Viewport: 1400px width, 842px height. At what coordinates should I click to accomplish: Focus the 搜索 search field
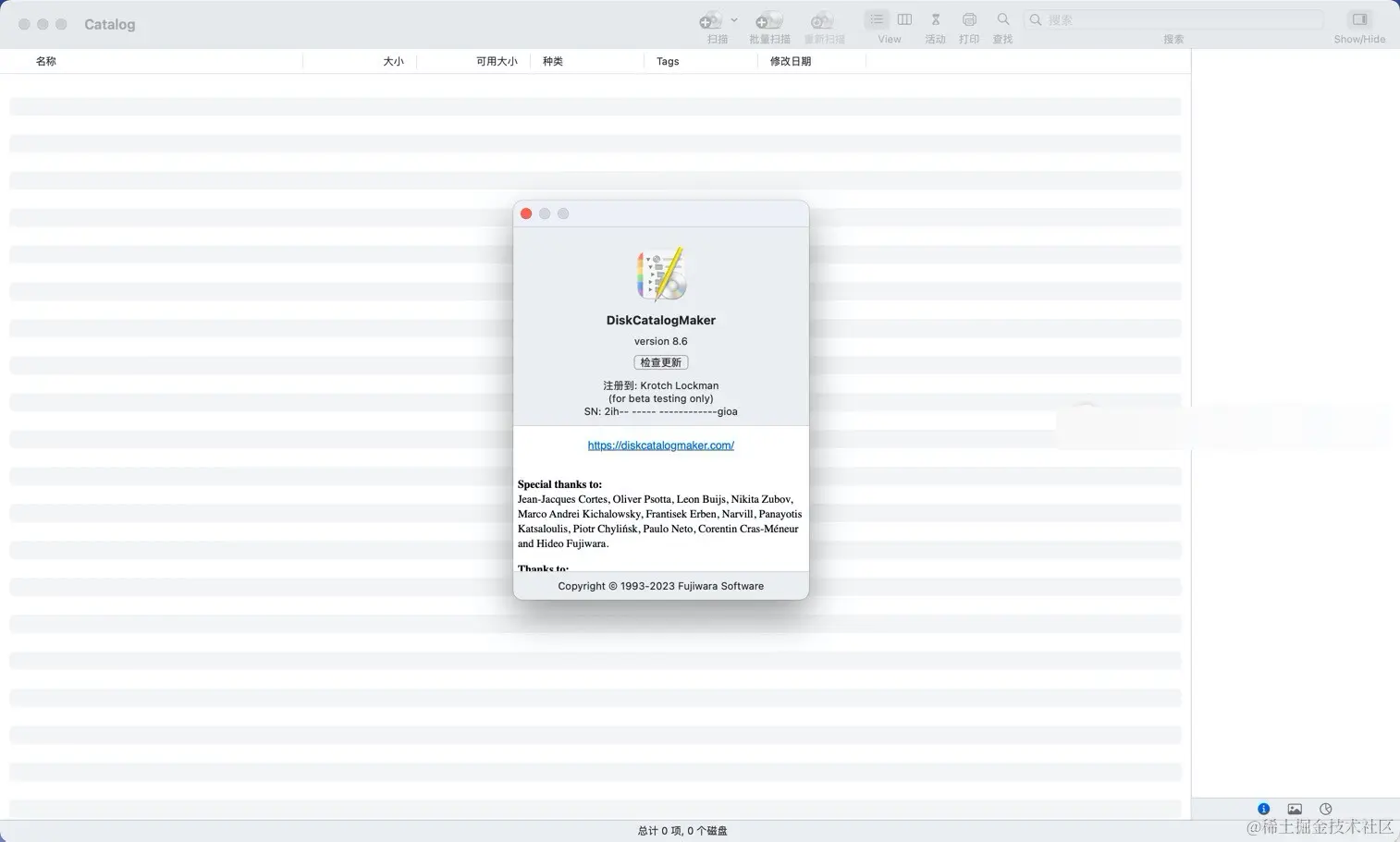tap(1173, 19)
